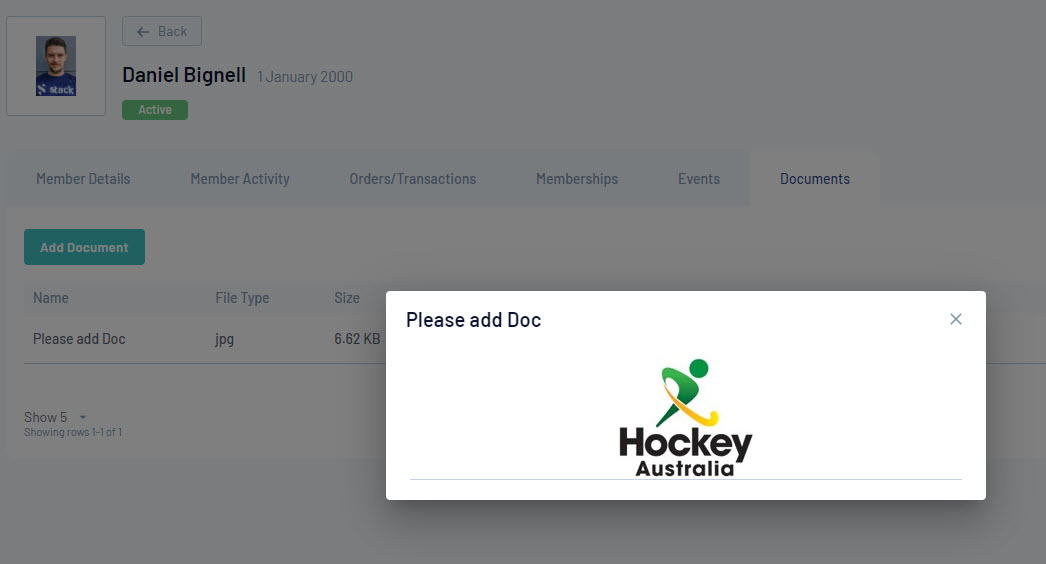This screenshot has width=1046, height=564.
Task: Click Daniel Bignell's profile photo
Action: click(x=56, y=66)
